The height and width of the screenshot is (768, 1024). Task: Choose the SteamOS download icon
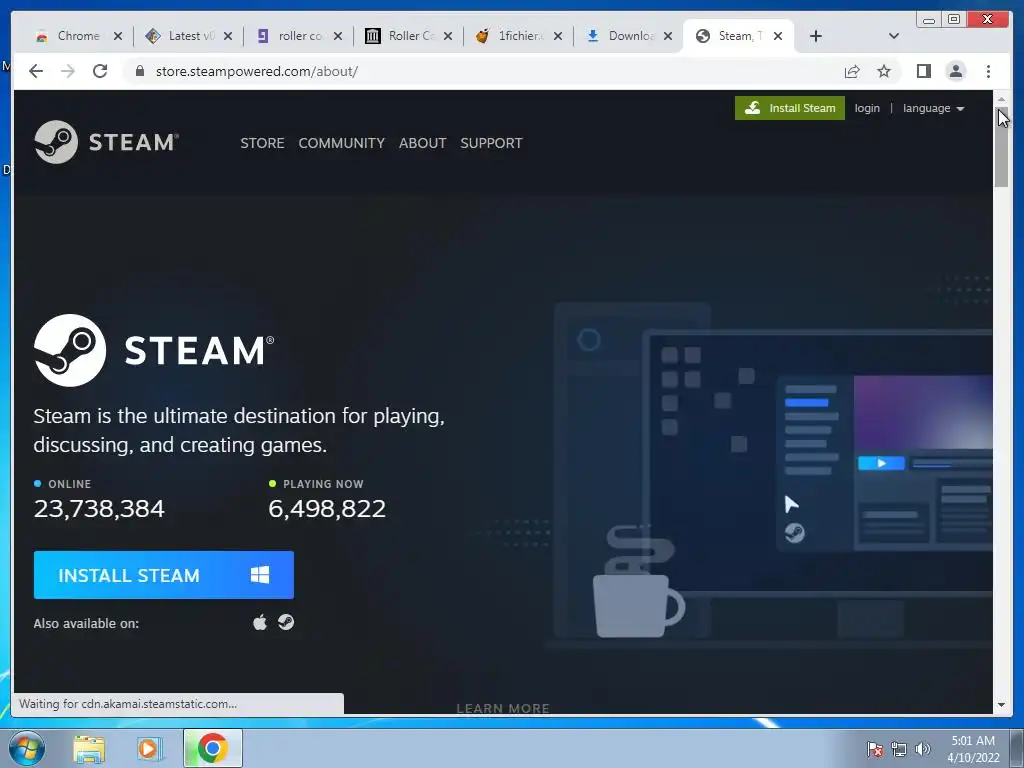[x=285, y=622]
